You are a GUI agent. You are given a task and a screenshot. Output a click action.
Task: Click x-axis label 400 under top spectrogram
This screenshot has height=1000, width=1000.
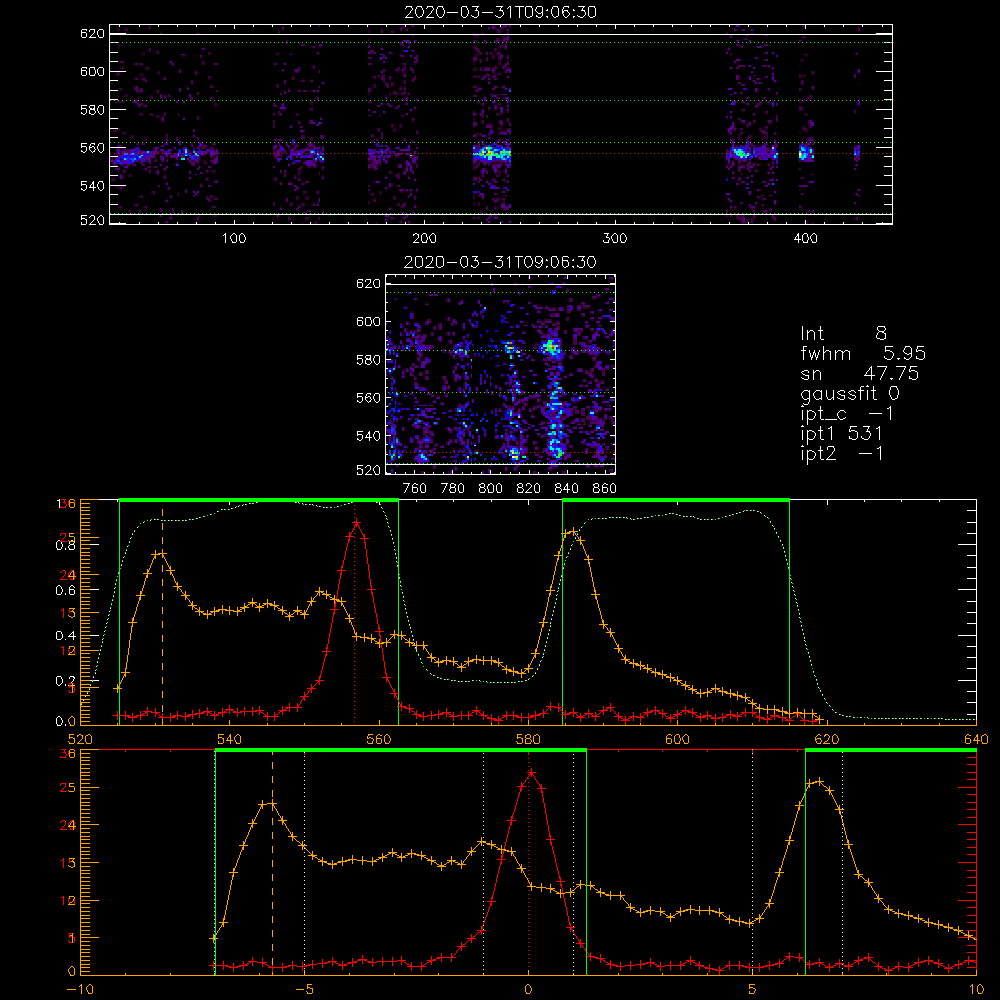click(805, 239)
